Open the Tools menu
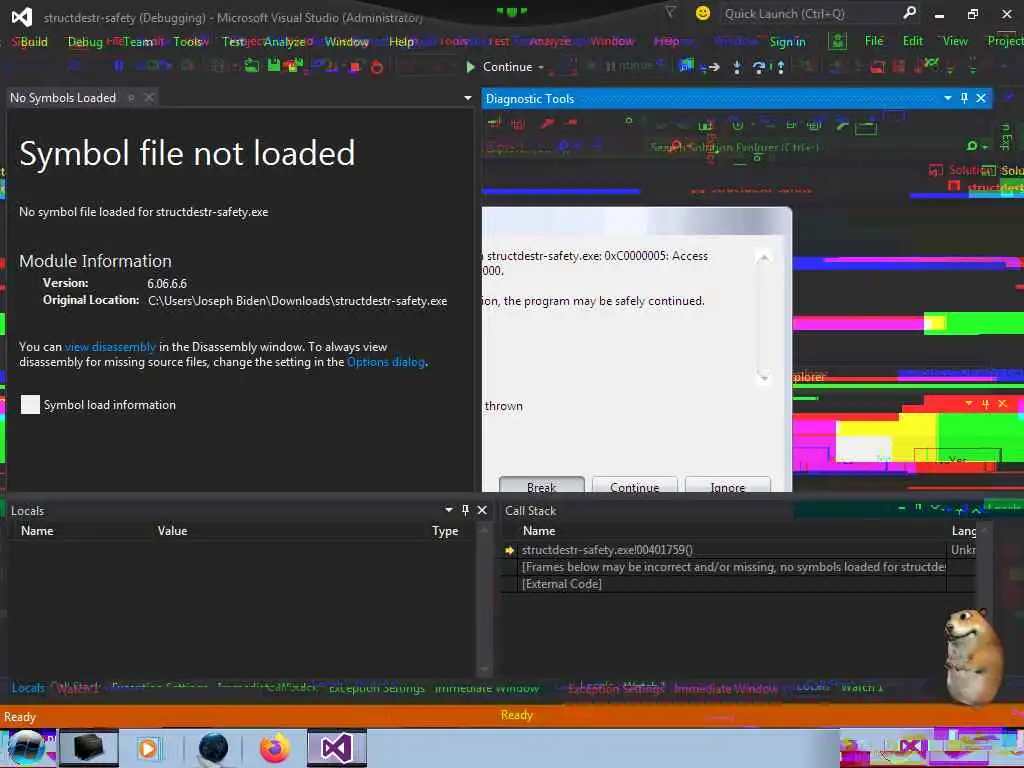Viewport: 1024px width, 768px height. [x=187, y=42]
